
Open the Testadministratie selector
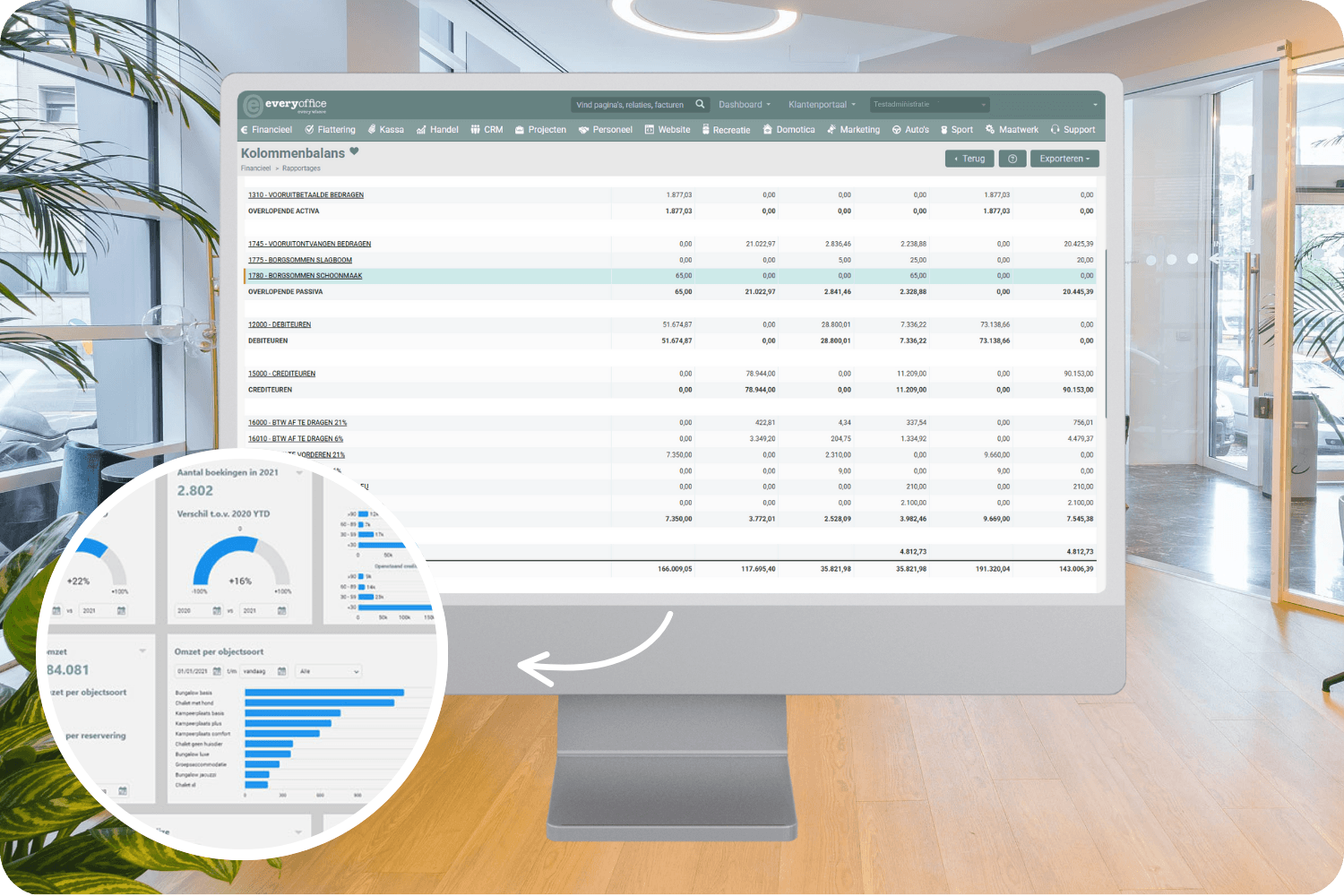pyautogui.click(x=929, y=105)
